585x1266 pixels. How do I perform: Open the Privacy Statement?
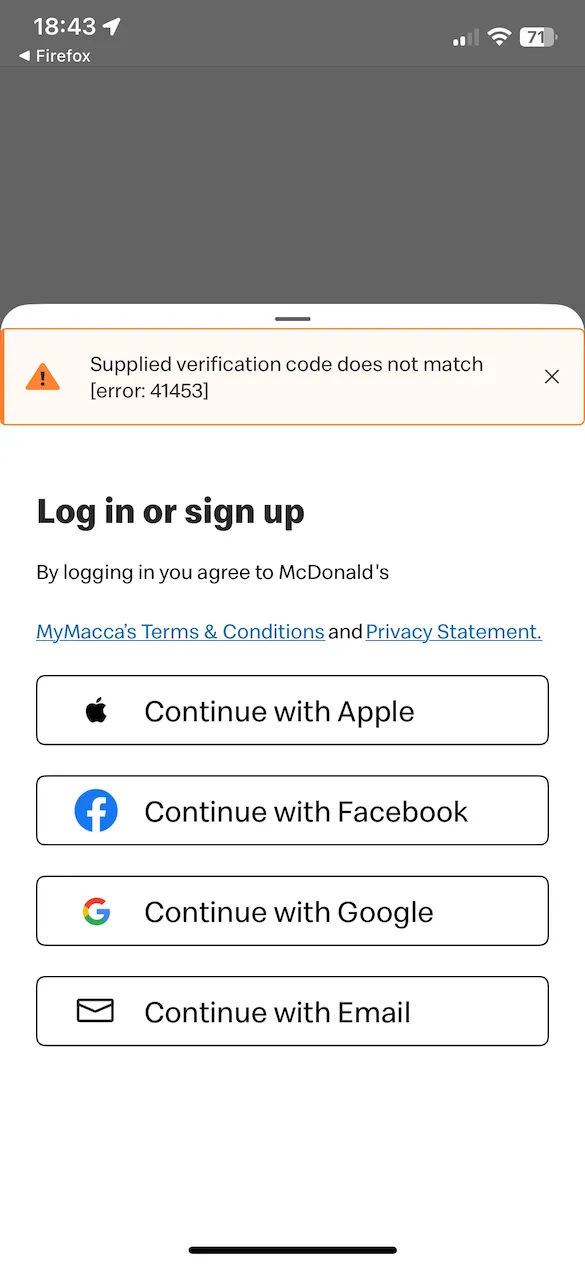452,631
